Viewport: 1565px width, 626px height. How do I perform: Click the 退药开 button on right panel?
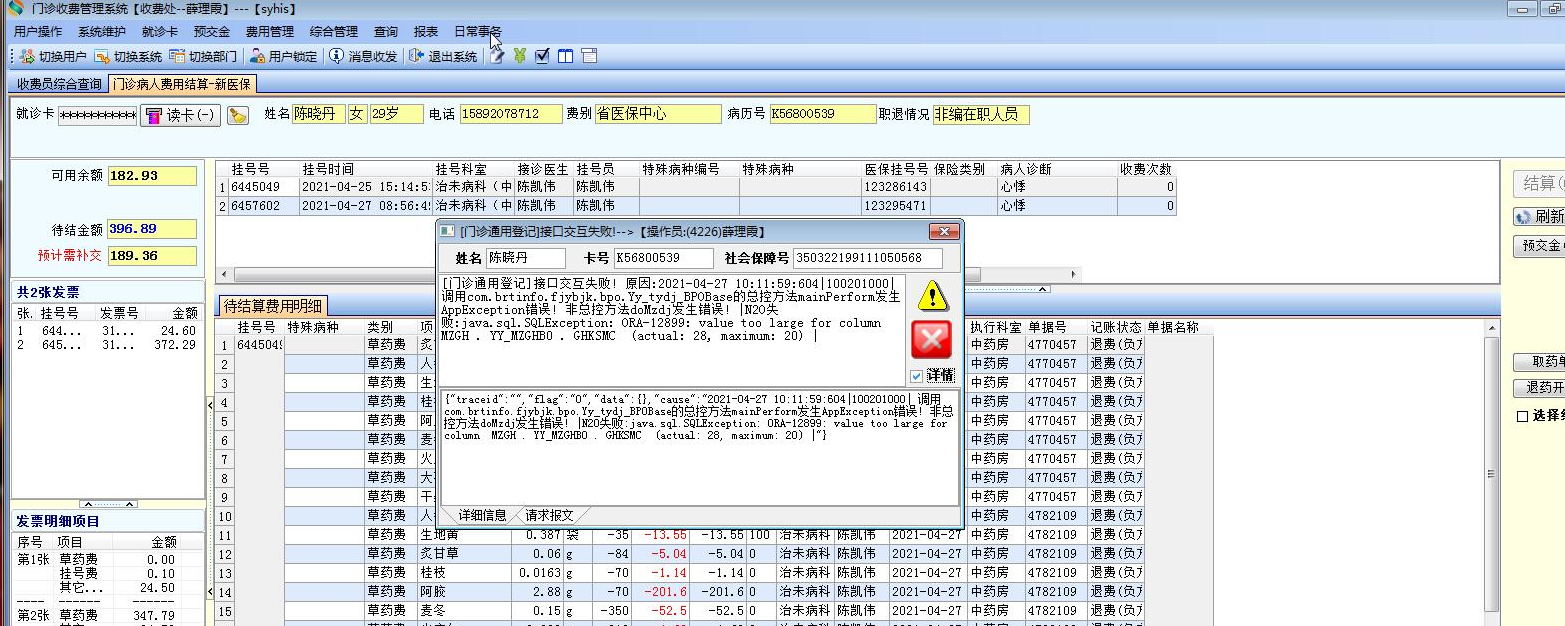point(1538,388)
